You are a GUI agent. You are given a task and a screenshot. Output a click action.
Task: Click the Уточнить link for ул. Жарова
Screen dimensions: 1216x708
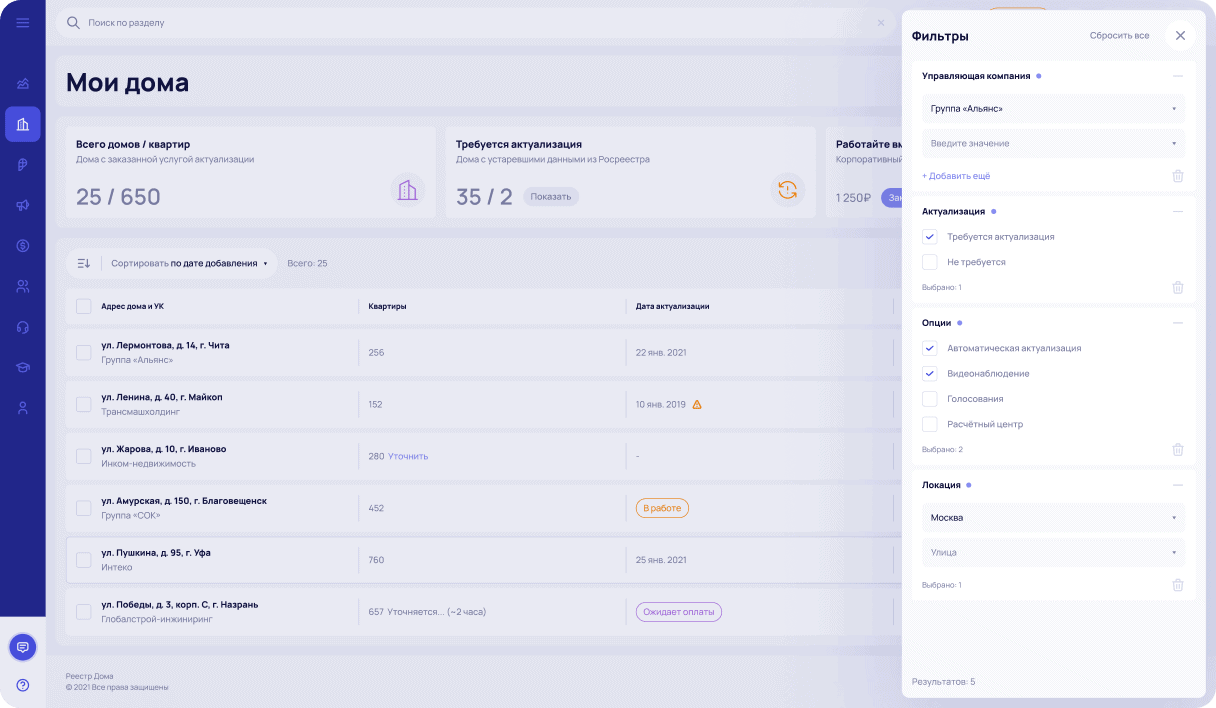click(408, 456)
